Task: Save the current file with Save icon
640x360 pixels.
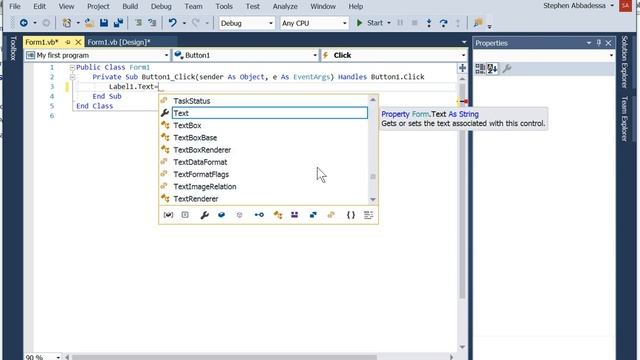Action: click(104, 23)
